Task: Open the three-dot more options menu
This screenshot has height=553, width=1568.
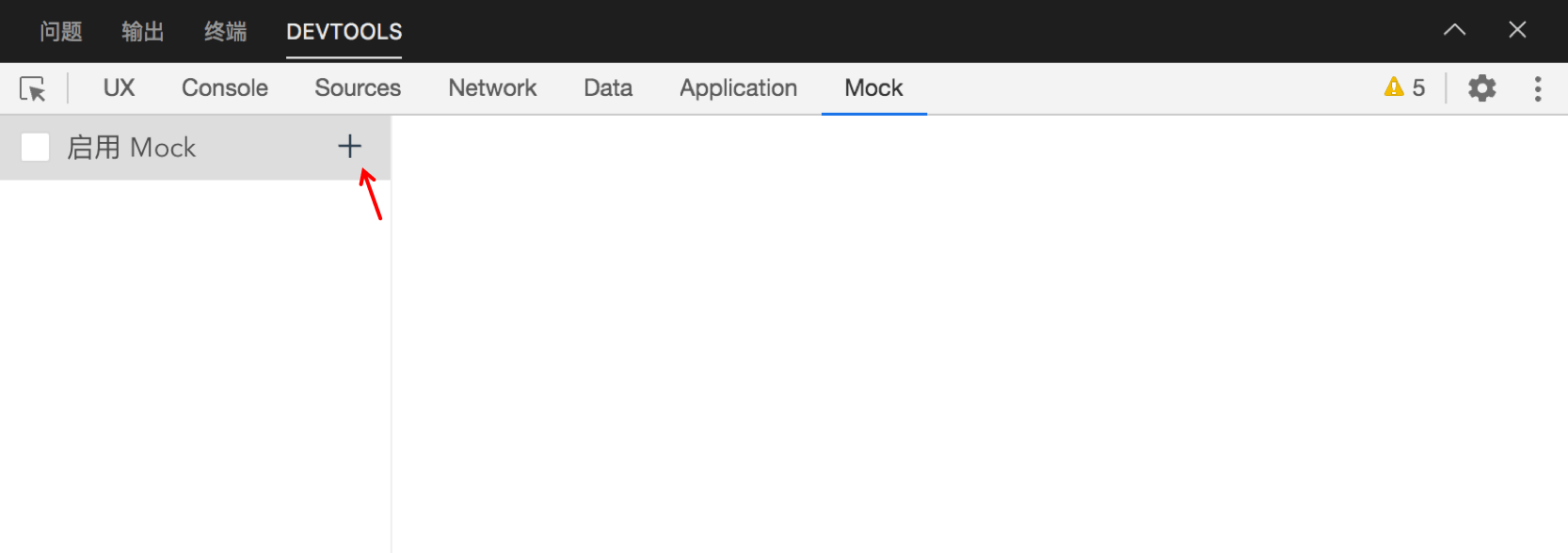Action: [1538, 88]
